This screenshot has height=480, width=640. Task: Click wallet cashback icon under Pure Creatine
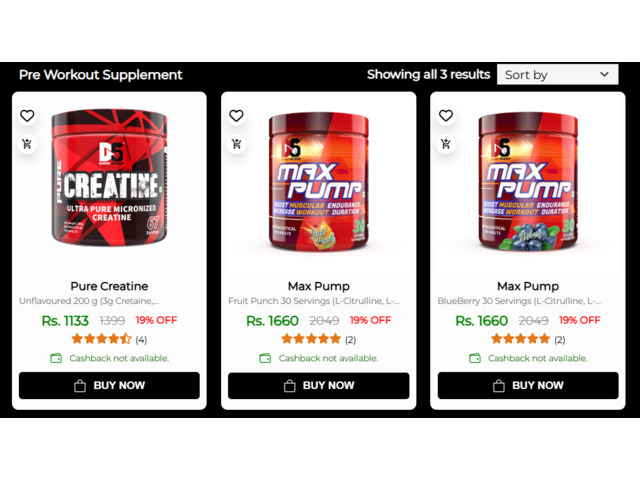[56, 358]
